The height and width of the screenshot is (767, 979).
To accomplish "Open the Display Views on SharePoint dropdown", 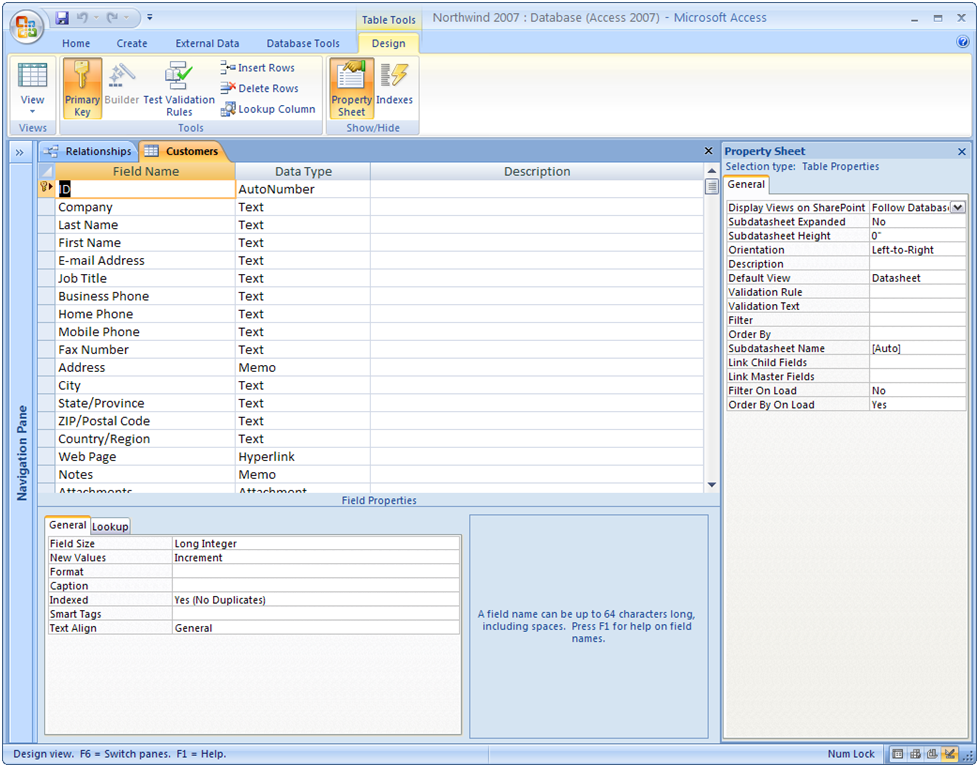I will 958,207.
